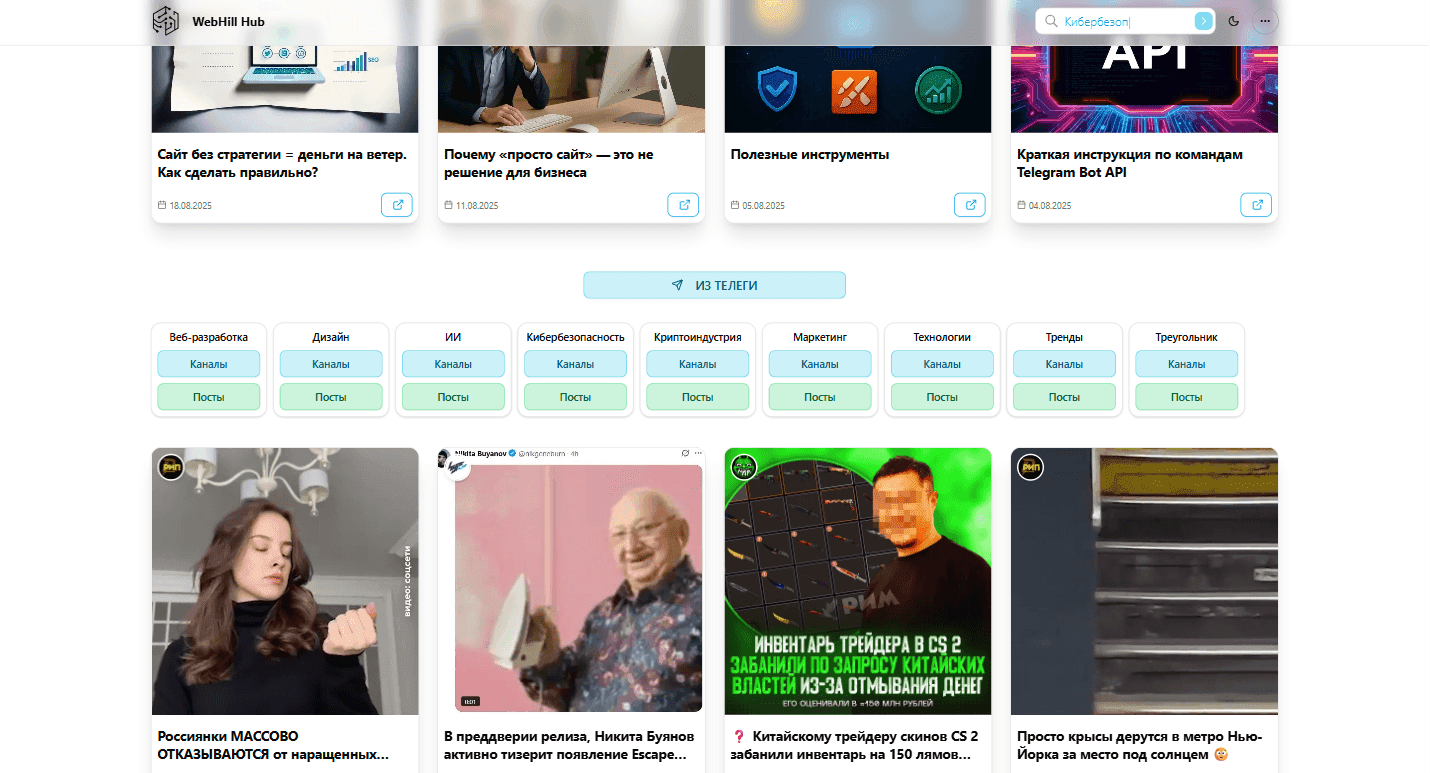This screenshot has width=1430, height=773.
Task: Open Каналы for Кибербезопасность
Action: [x=575, y=364]
